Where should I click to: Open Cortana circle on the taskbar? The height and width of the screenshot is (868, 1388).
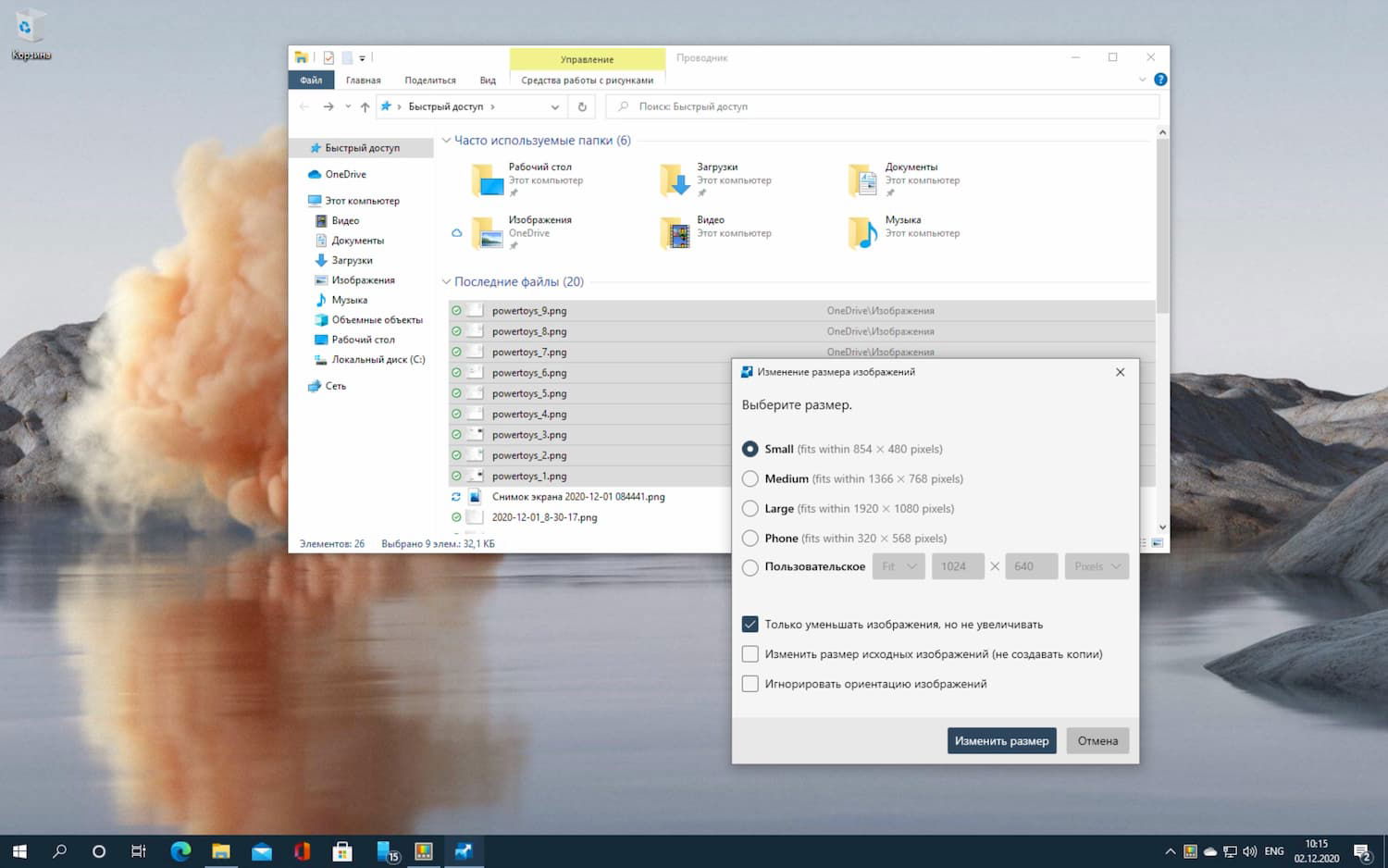click(x=99, y=851)
